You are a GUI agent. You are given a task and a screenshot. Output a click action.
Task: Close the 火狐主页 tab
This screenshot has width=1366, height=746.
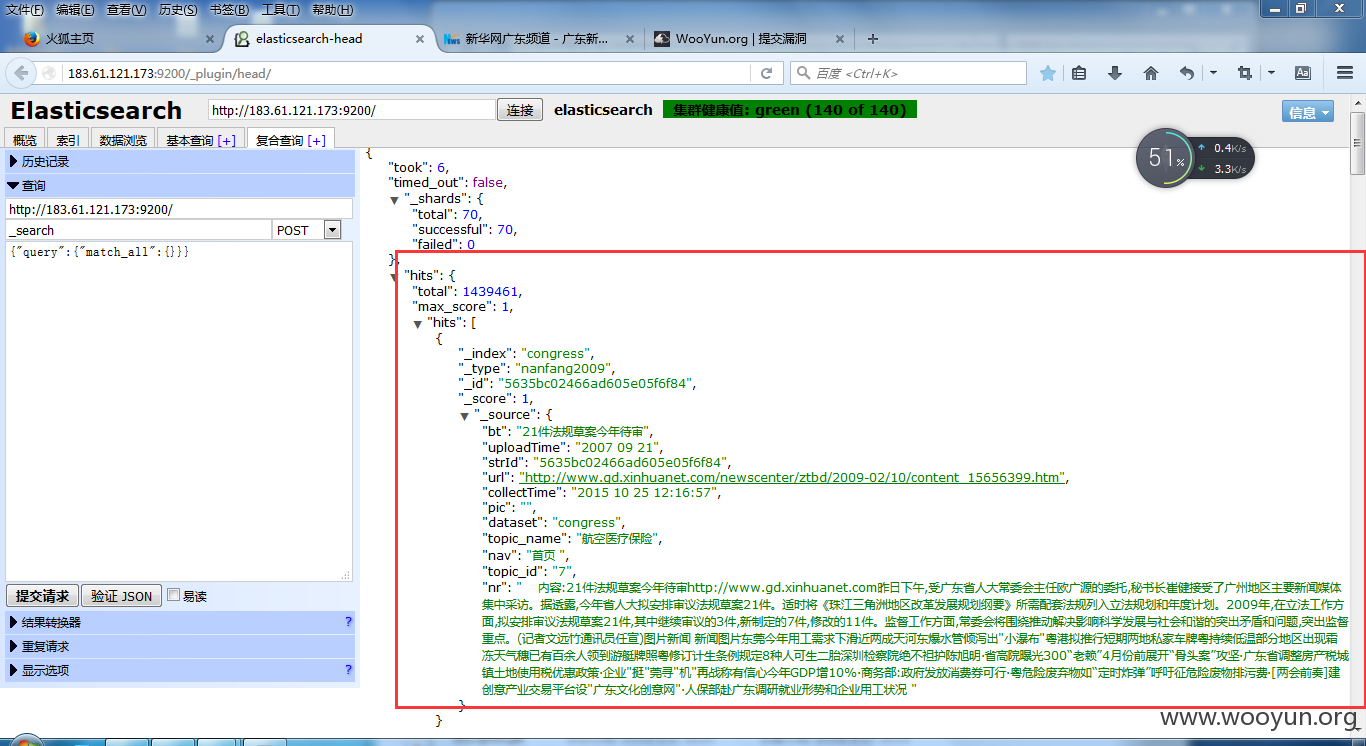pos(210,39)
